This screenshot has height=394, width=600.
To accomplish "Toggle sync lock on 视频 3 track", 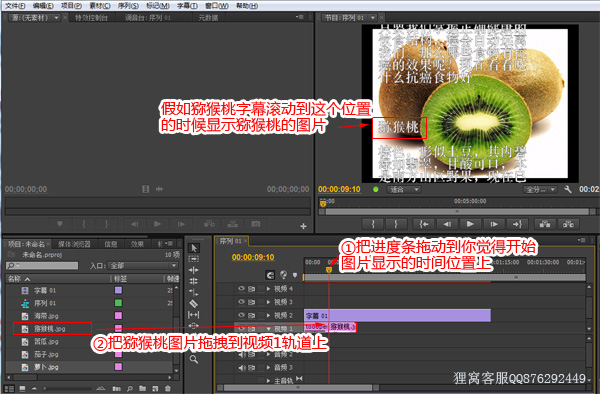I will pyautogui.click(x=251, y=302).
